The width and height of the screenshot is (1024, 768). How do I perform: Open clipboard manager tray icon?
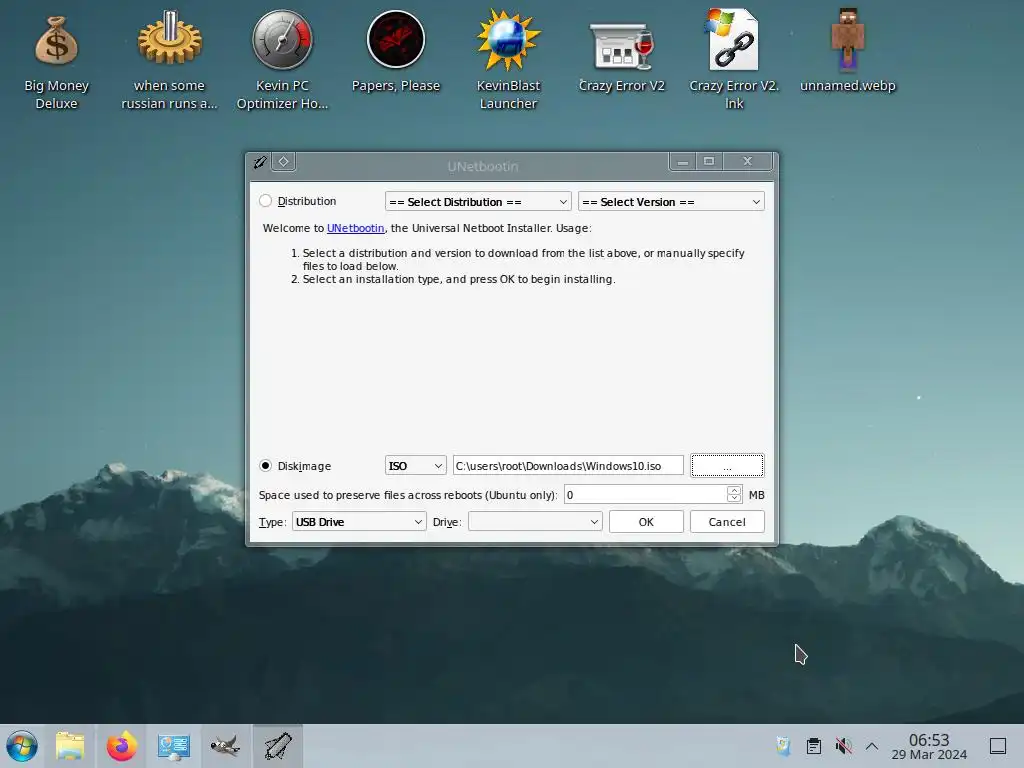pyautogui.click(x=814, y=746)
